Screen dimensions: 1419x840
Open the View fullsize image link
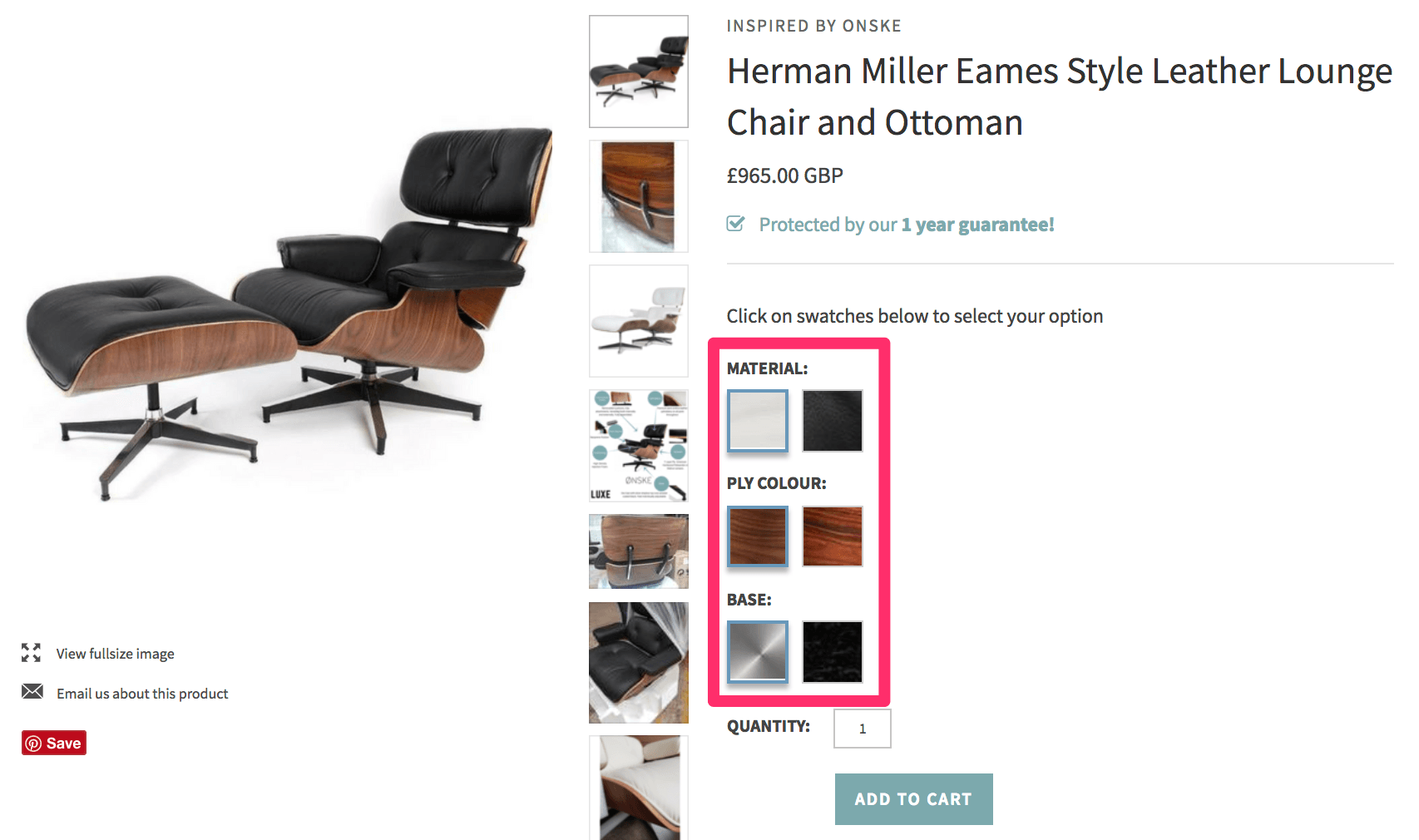coord(116,654)
